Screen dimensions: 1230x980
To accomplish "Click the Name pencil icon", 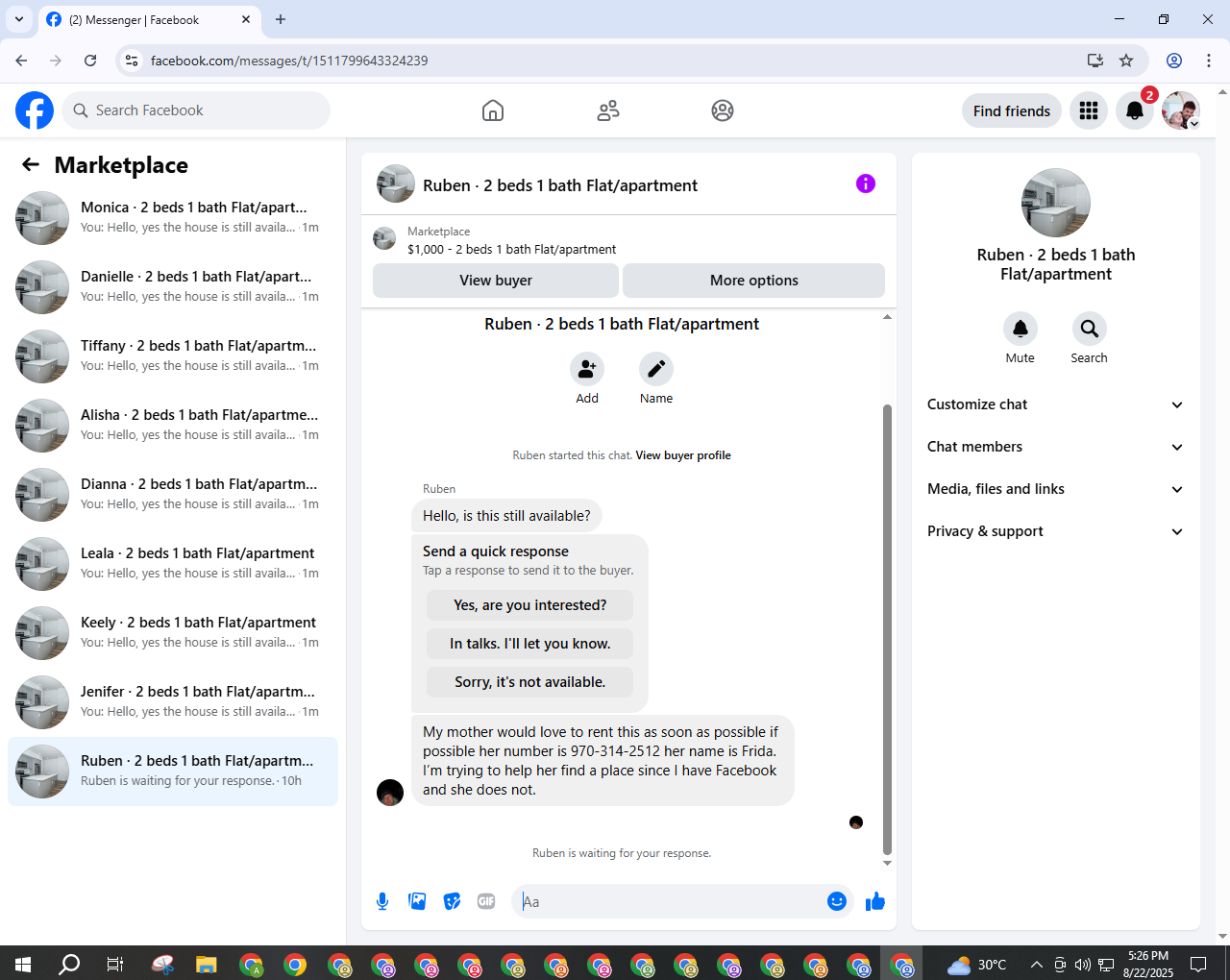I will tap(656, 369).
